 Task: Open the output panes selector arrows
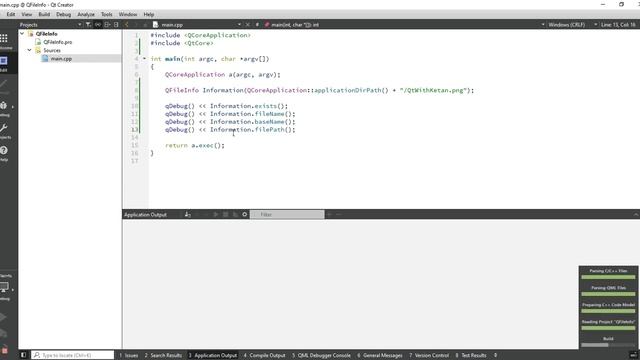(496, 355)
